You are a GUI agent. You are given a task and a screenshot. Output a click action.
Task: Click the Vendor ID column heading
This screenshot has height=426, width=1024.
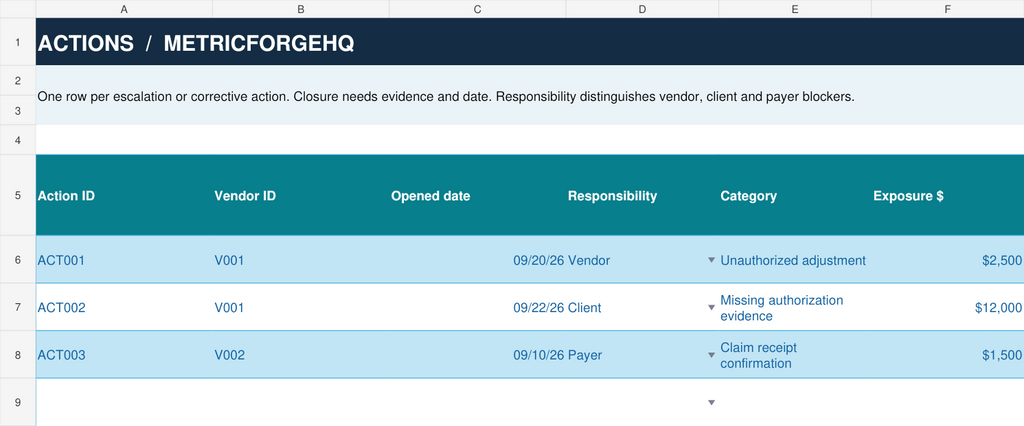pos(300,195)
